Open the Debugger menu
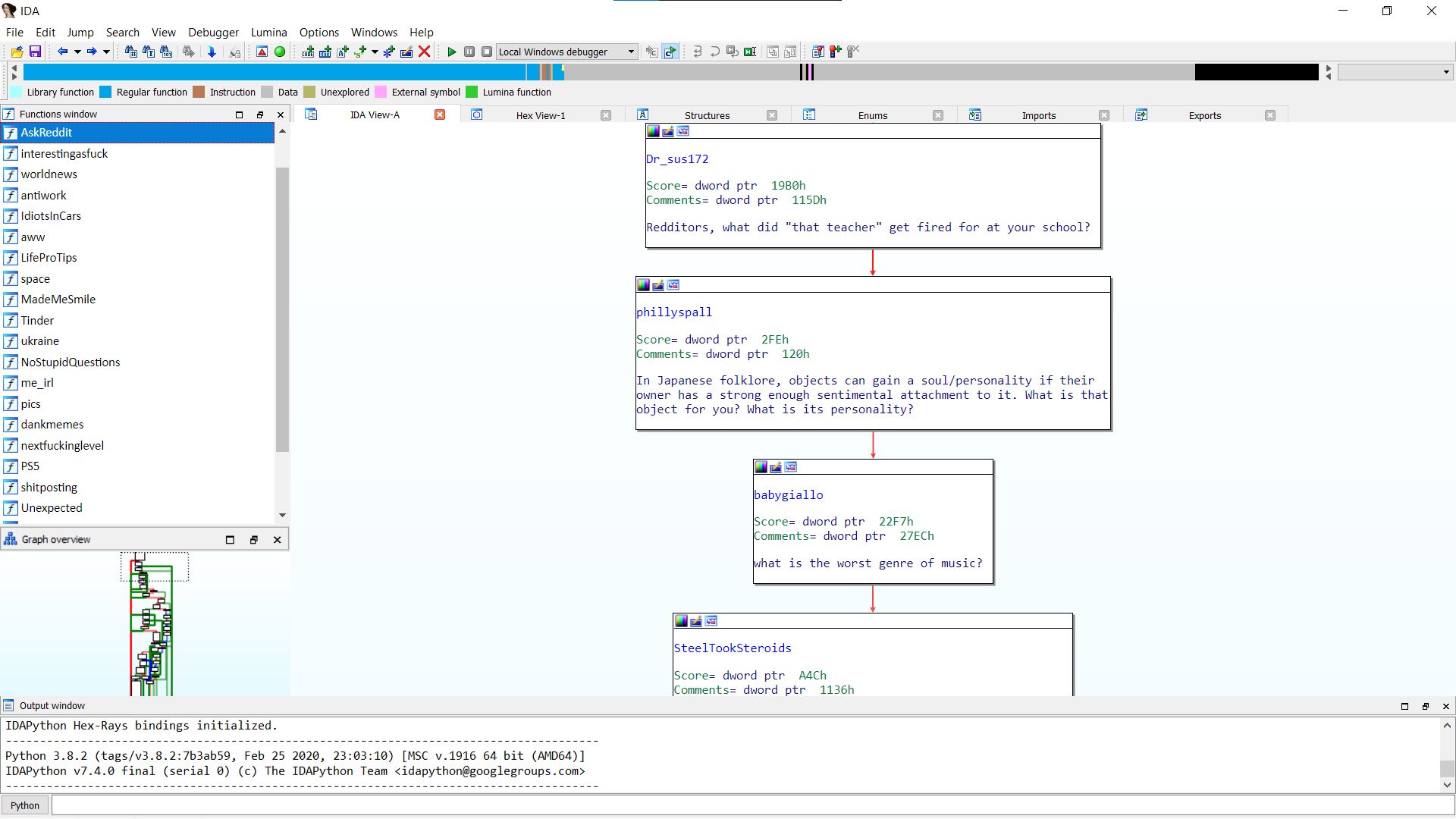Image resolution: width=1456 pixels, height=819 pixels. (x=213, y=32)
